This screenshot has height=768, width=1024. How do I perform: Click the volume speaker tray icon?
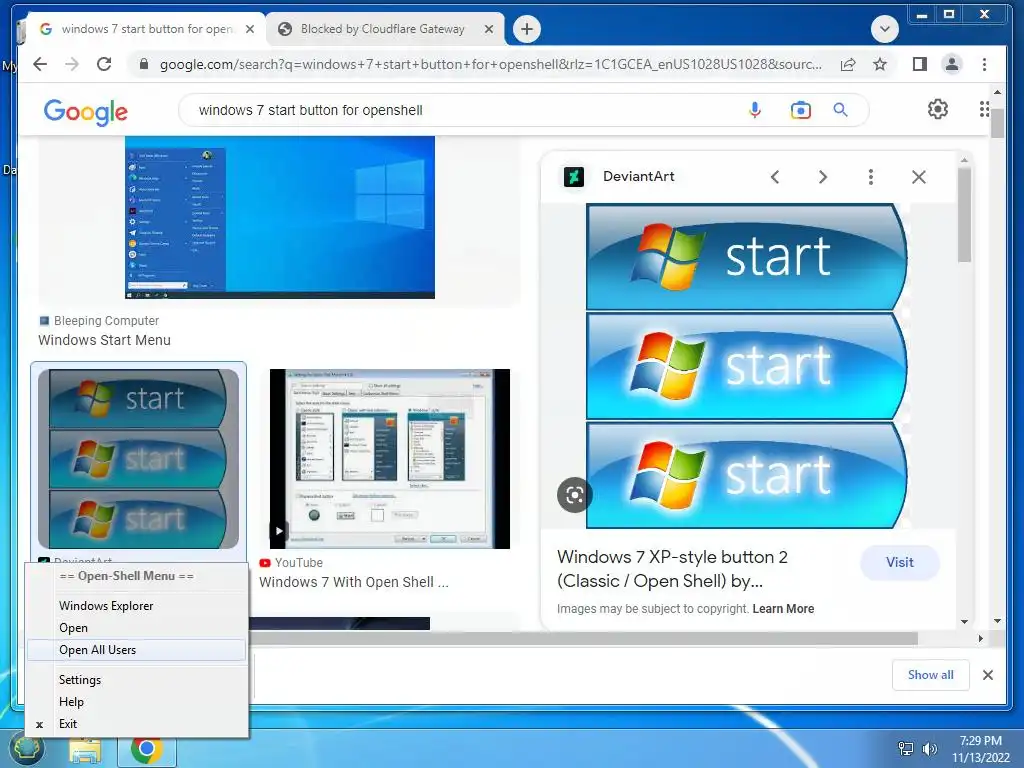click(929, 749)
